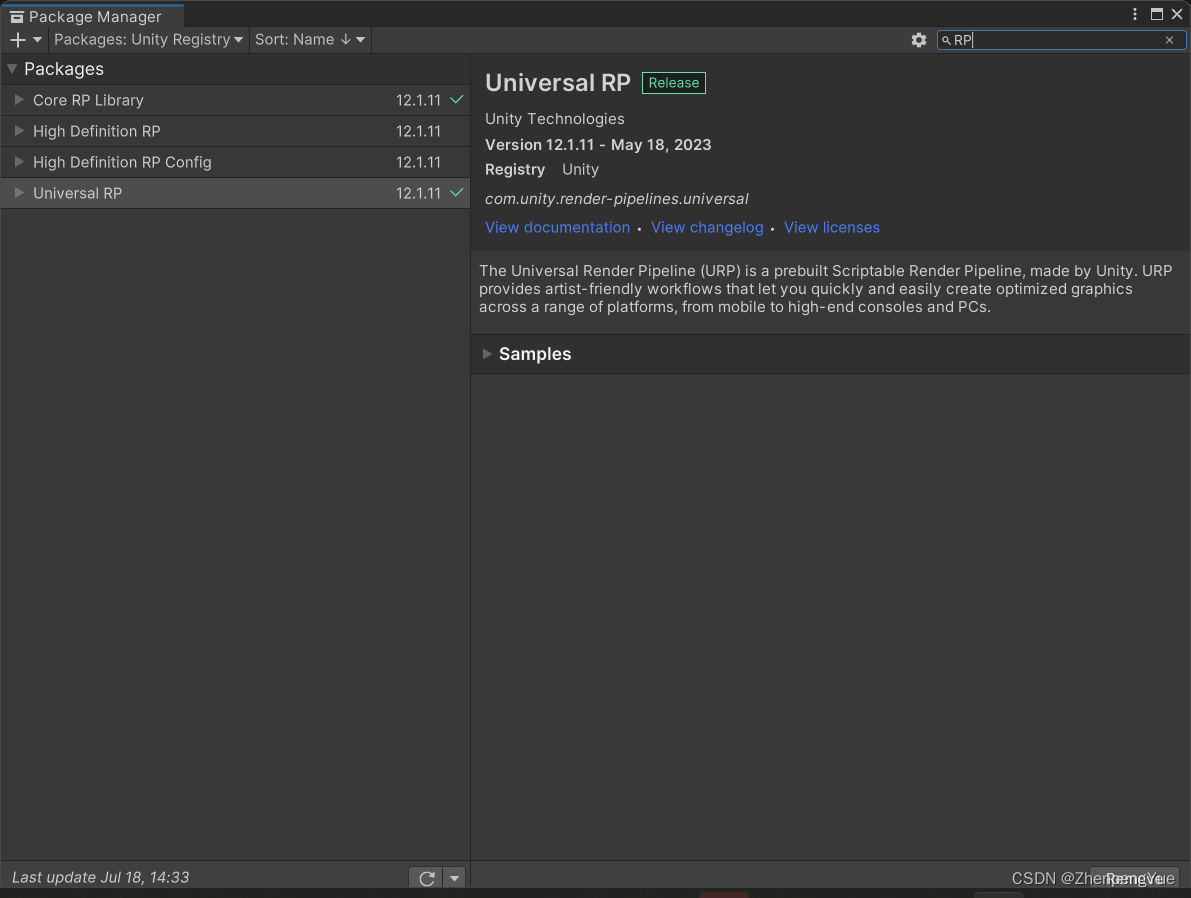Collapse the Packages list header
Viewport: 1191px width, 898px height.
pyautogui.click(x=12, y=69)
